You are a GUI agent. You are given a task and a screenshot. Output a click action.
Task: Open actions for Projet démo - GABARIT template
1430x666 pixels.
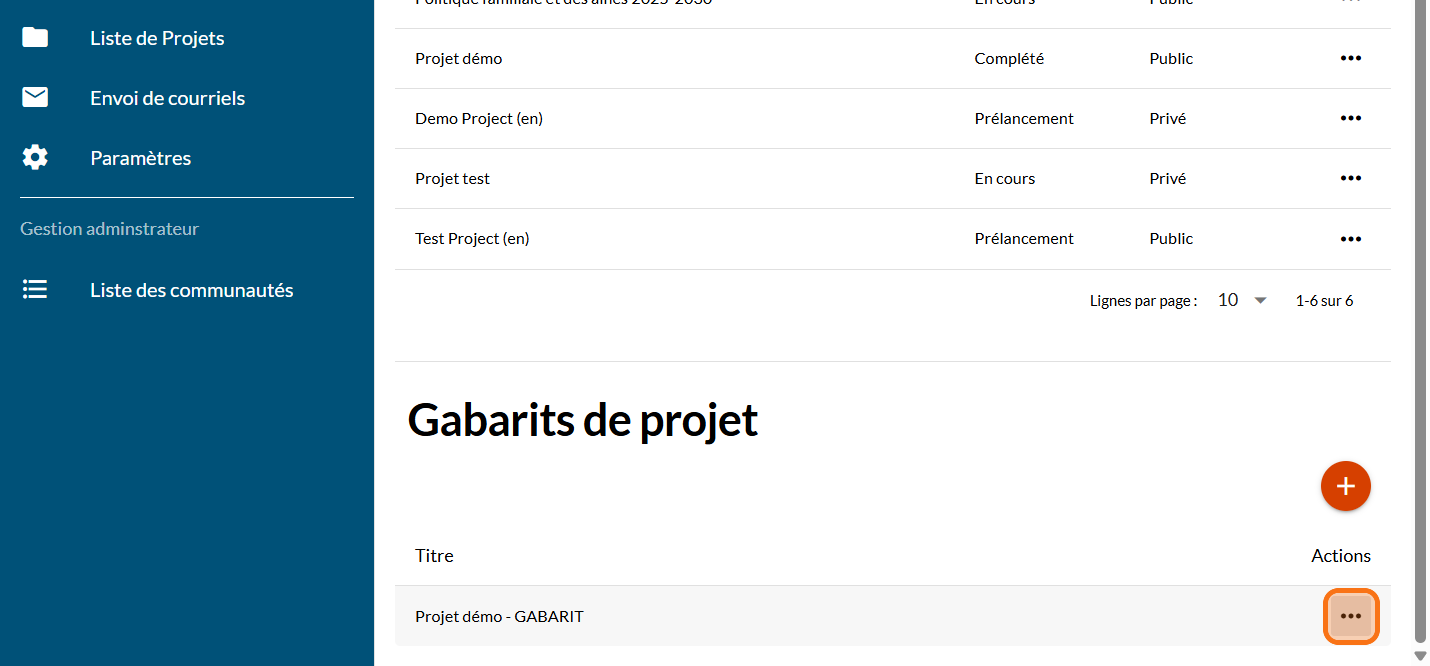pyautogui.click(x=1351, y=616)
